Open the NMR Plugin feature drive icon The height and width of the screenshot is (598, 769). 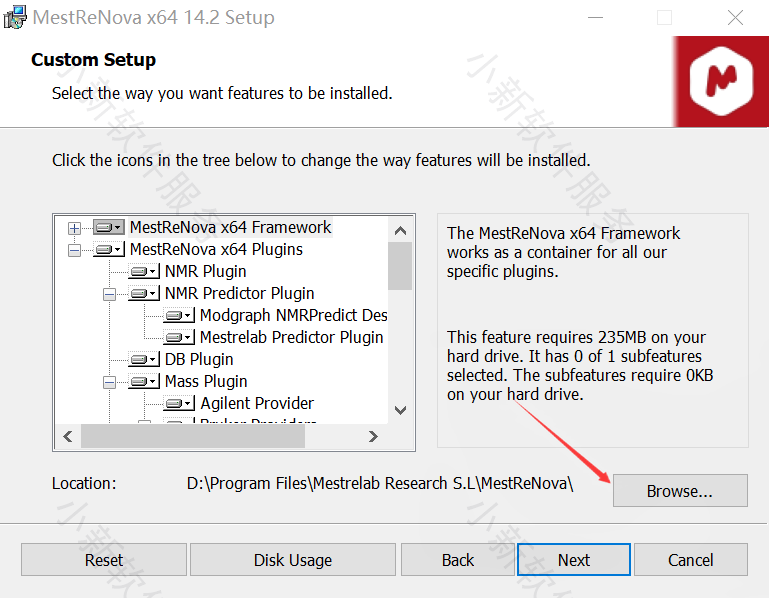pos(144,272)
